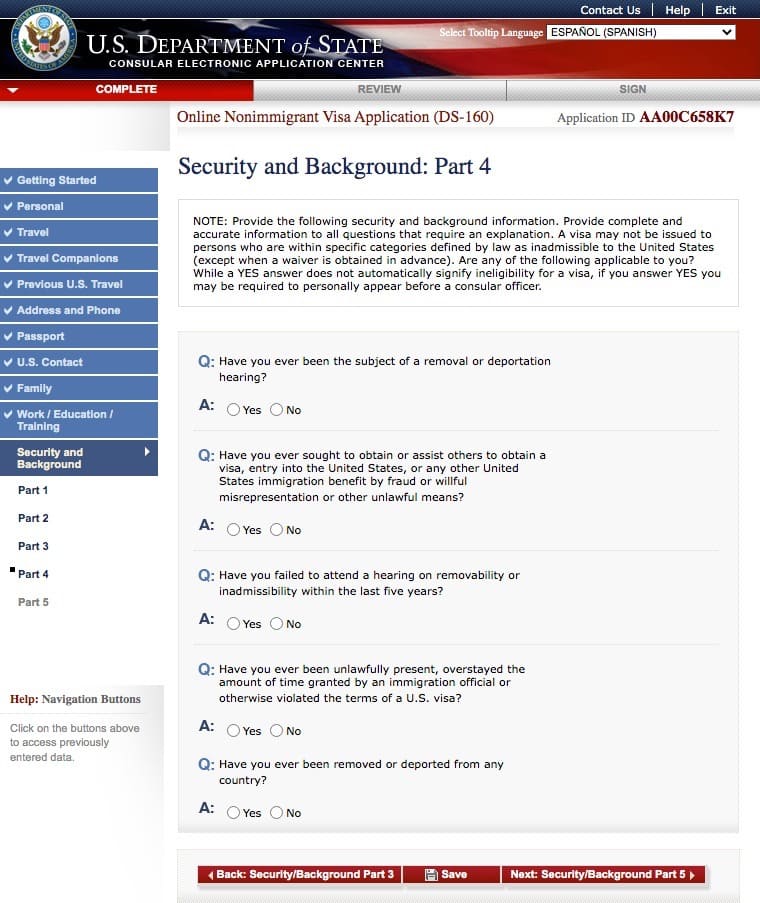Choose No for removed or deported question
Viewport: 760px width, 903px height.
pyautogui.click(x=277, y=813)
